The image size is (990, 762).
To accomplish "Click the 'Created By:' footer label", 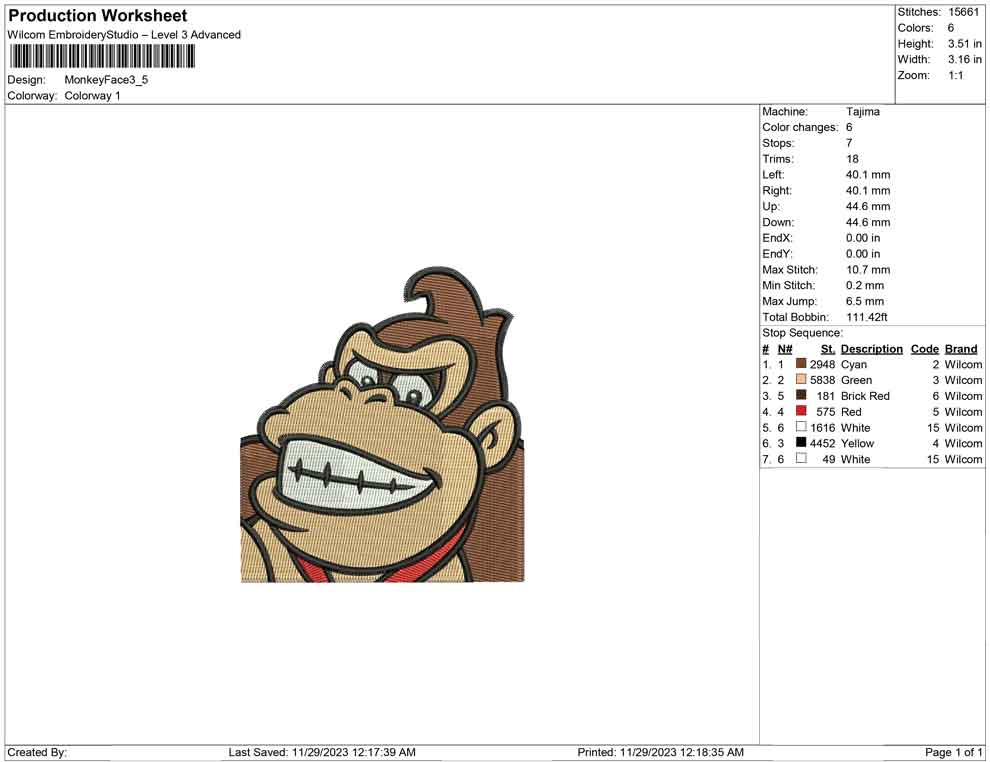I will pos(37,752).
